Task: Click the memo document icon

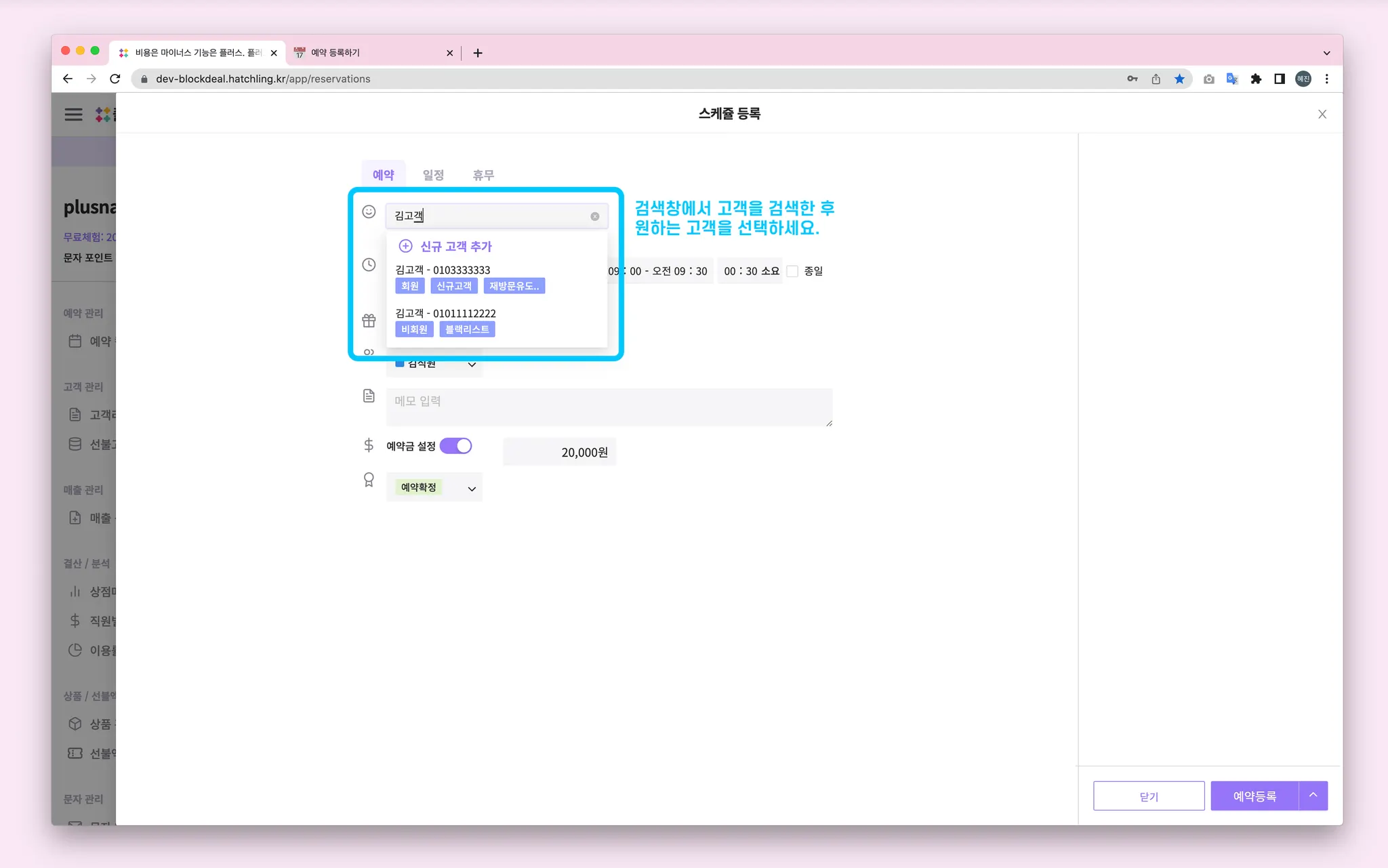Action: click(x=369, y=396)
